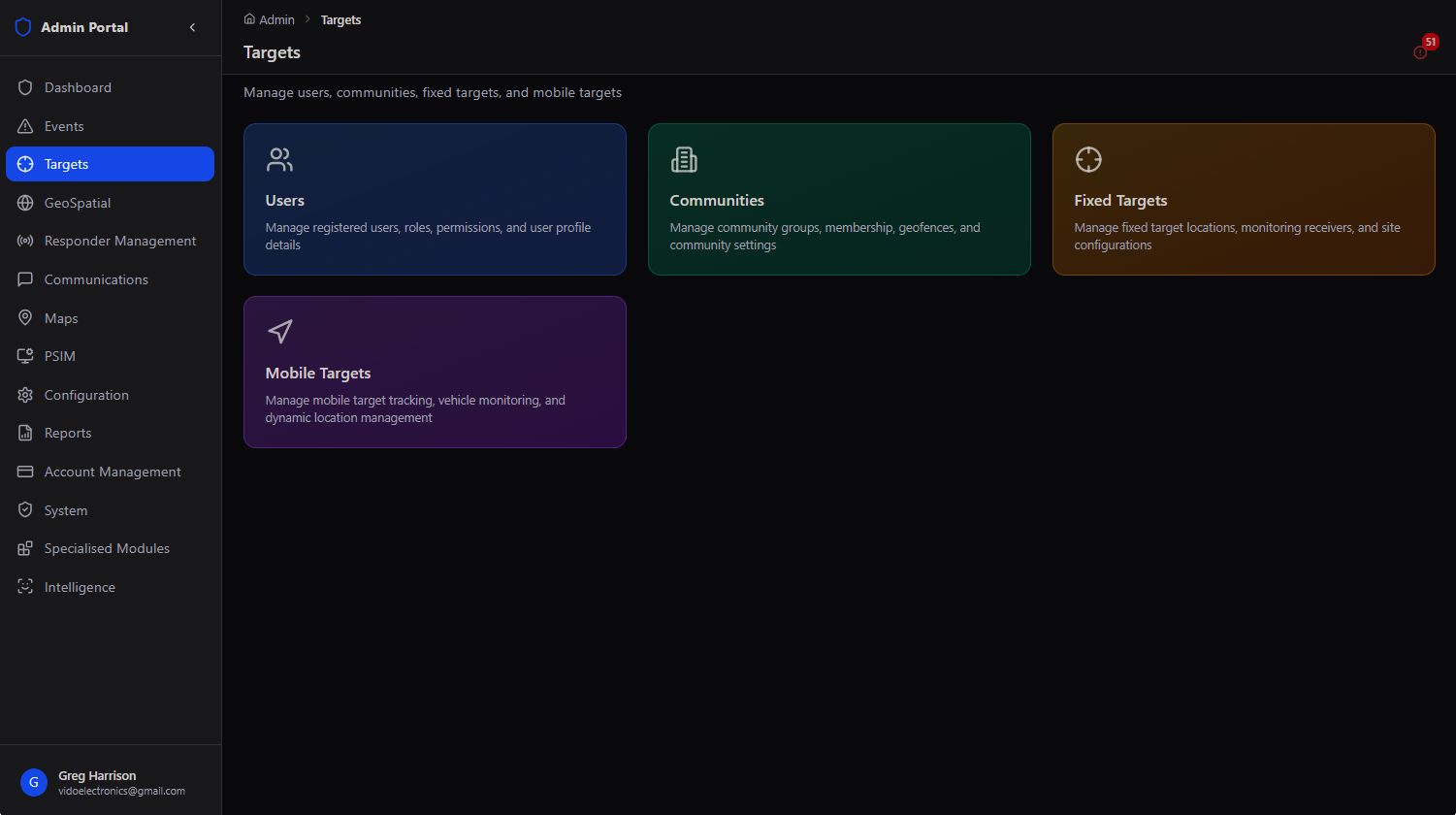
Task: Click the Users card people icon
Action: 279,159
